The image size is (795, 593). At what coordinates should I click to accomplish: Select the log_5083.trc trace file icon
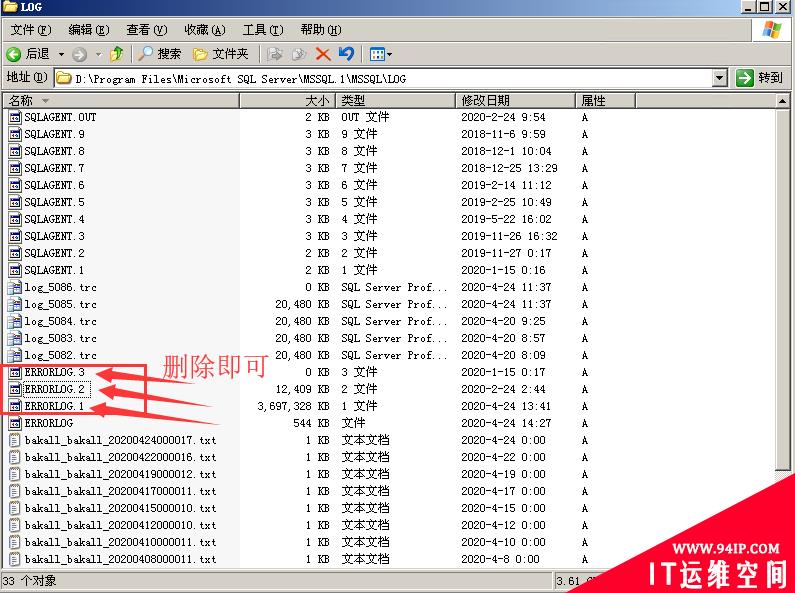[x=15, y=338]
